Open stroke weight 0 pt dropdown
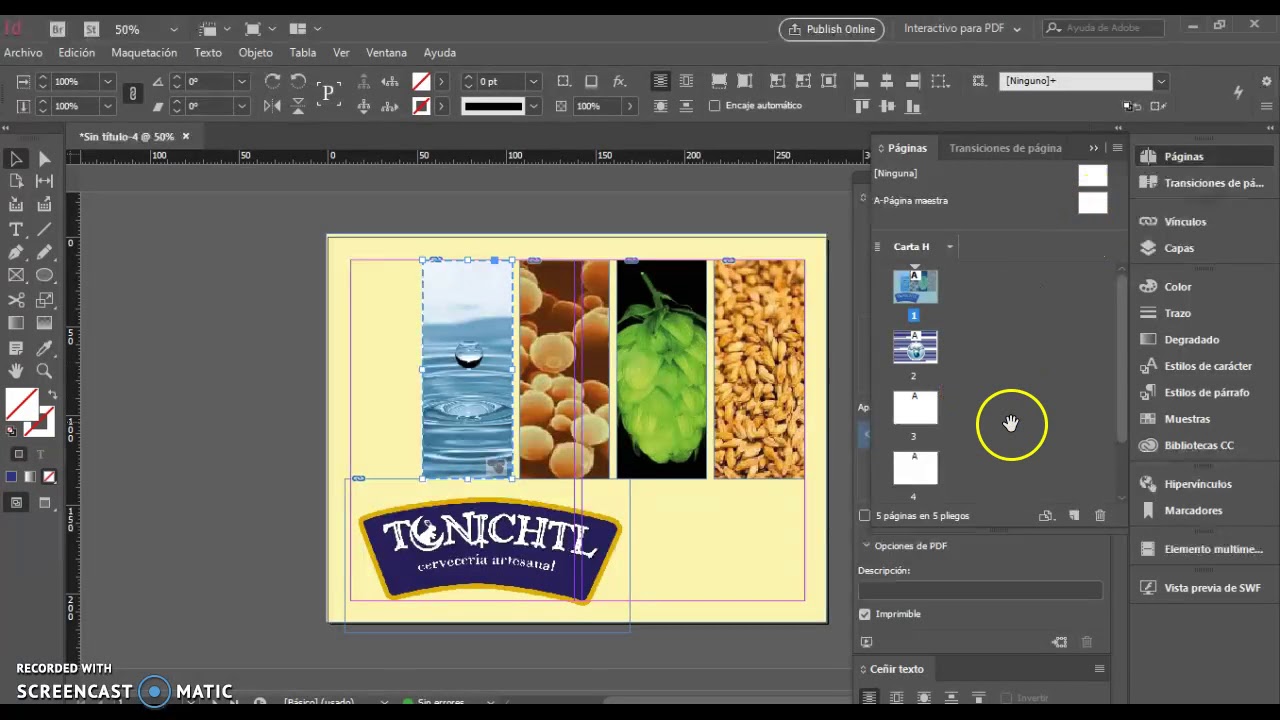The height and width of the screenshot is (720, 1280). (533, 81)
